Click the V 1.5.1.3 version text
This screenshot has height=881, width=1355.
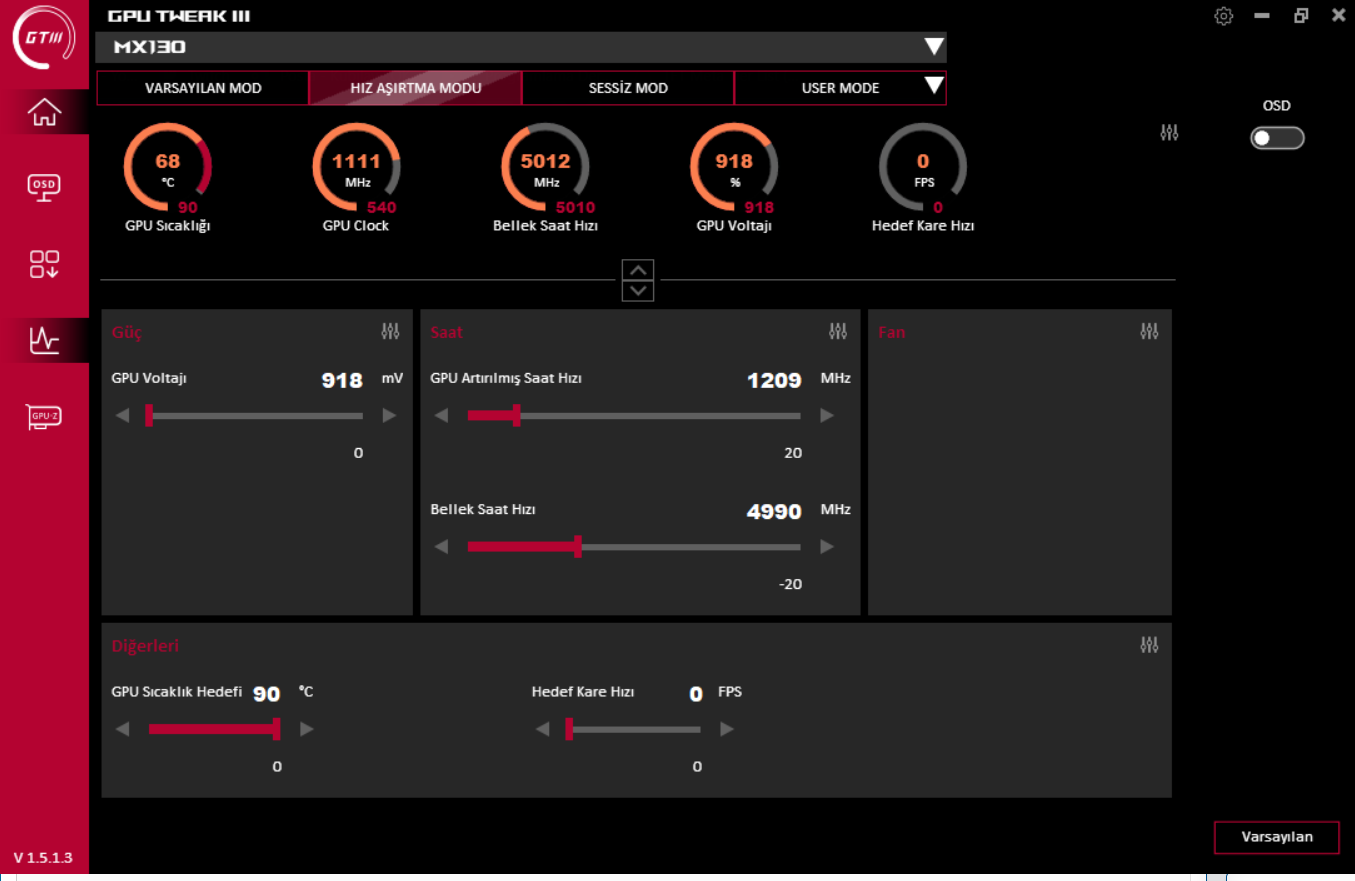43,858
